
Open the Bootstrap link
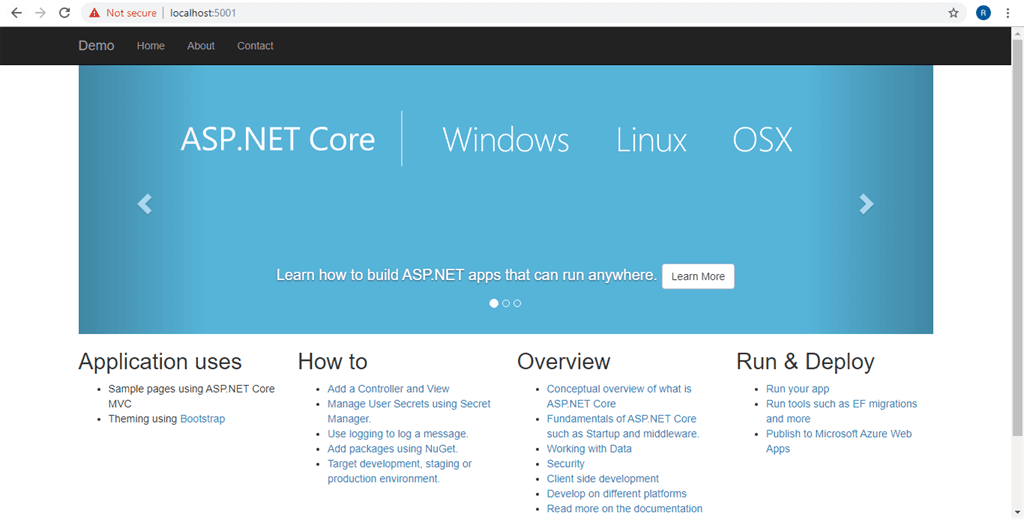(202, 419)
